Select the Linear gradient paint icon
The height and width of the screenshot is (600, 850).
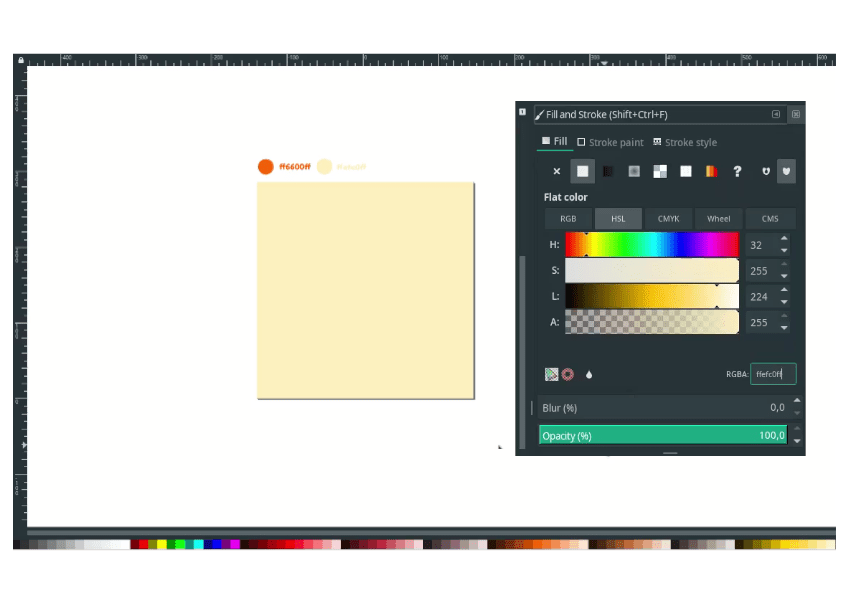608,171
